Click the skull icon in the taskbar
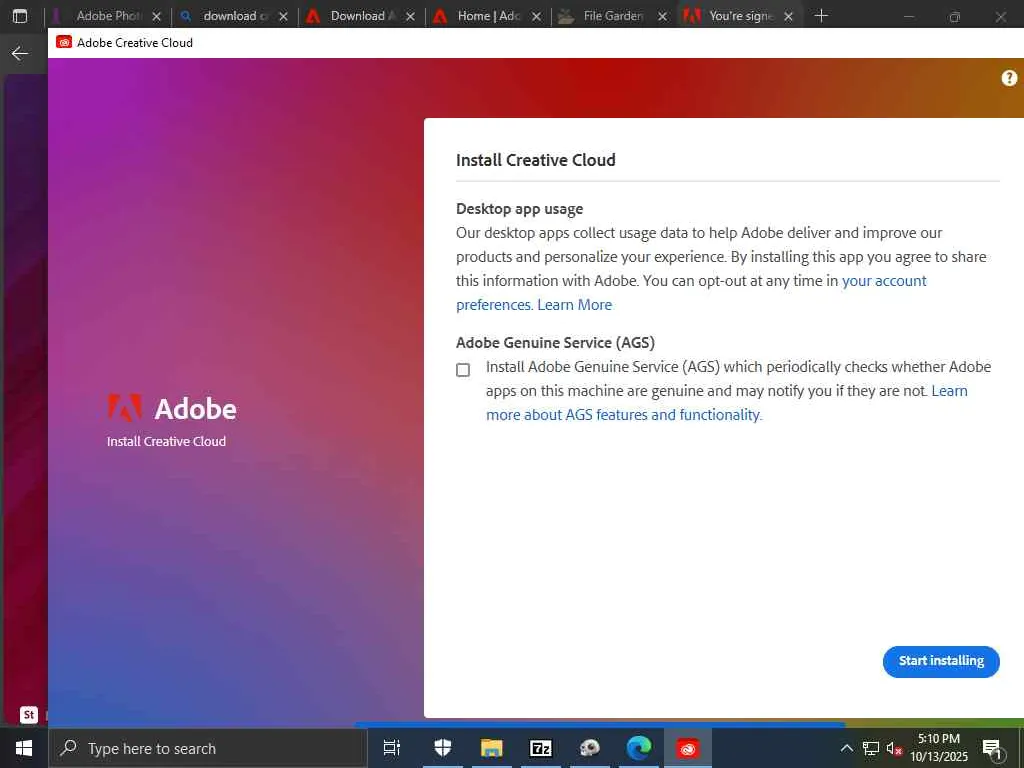The width and height of the screenshot is (1024, 768). point(590,748)
